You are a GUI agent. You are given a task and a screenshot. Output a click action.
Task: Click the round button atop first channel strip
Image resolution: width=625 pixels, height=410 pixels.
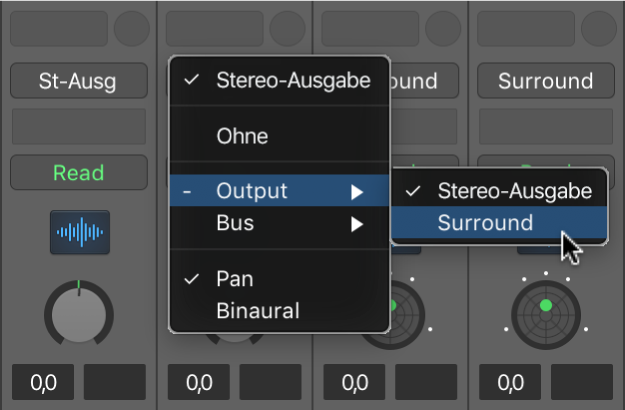click(132, 29)
